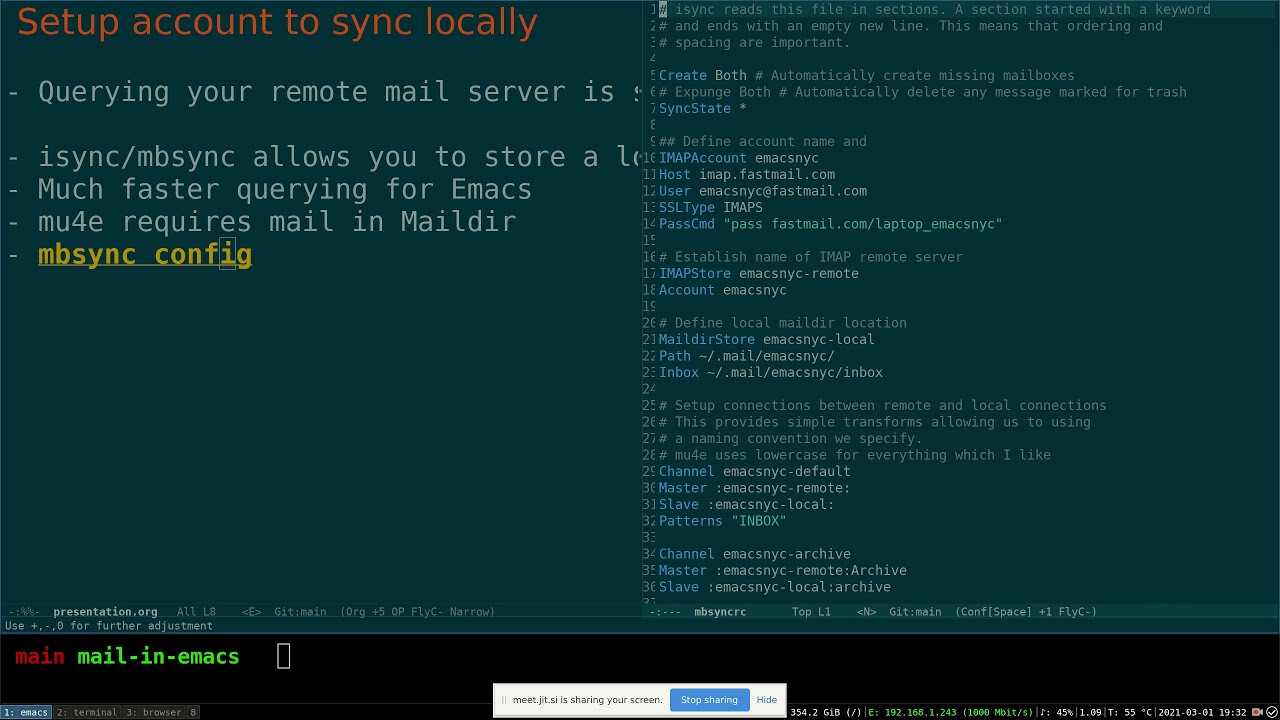
Task: Open the mbsync config link
Action: pos(145,254)
